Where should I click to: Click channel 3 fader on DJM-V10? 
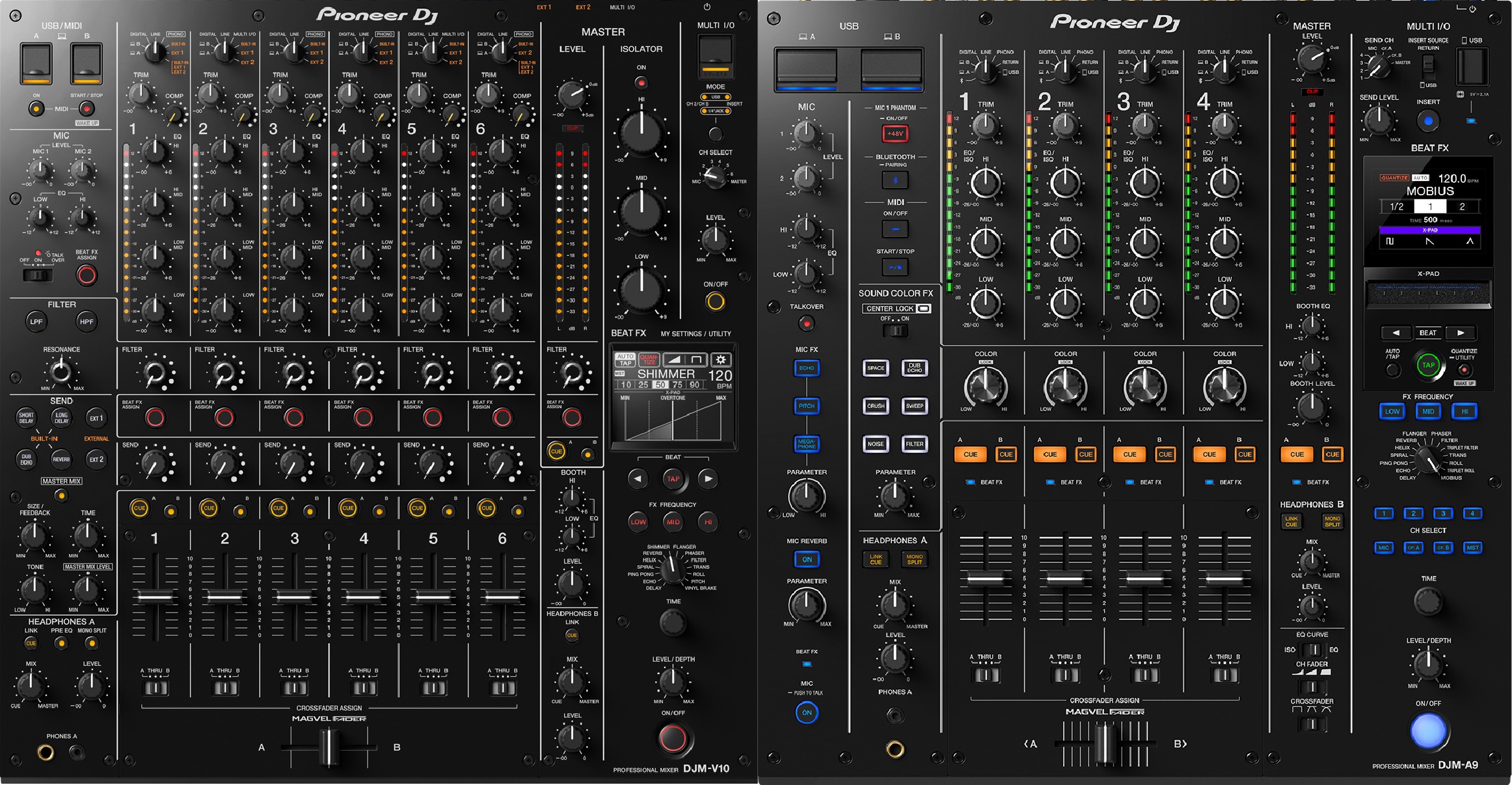click(x=294, y=597)
